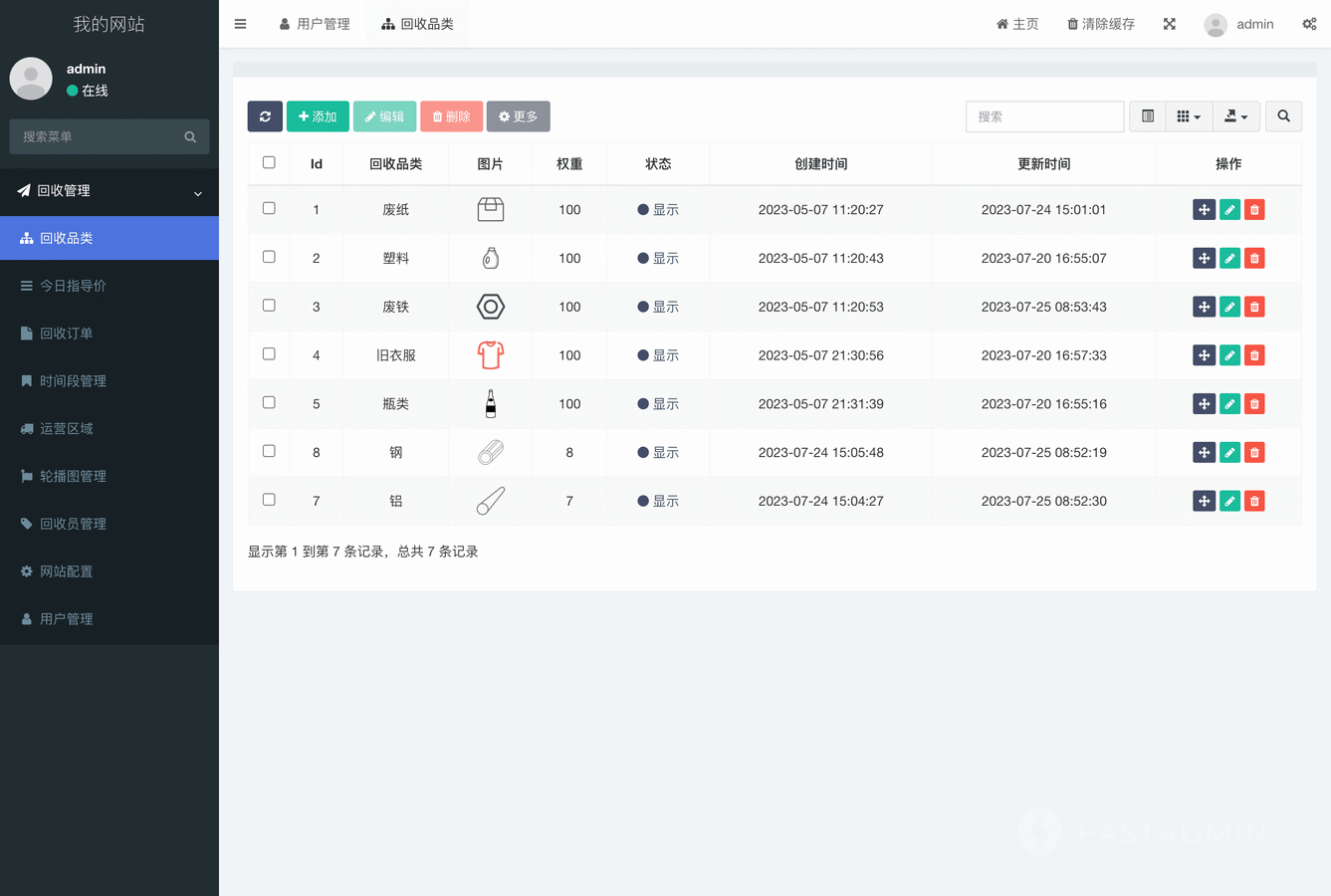
Task: Open the export data dropdown
Action: click(x=1235, y=116)
